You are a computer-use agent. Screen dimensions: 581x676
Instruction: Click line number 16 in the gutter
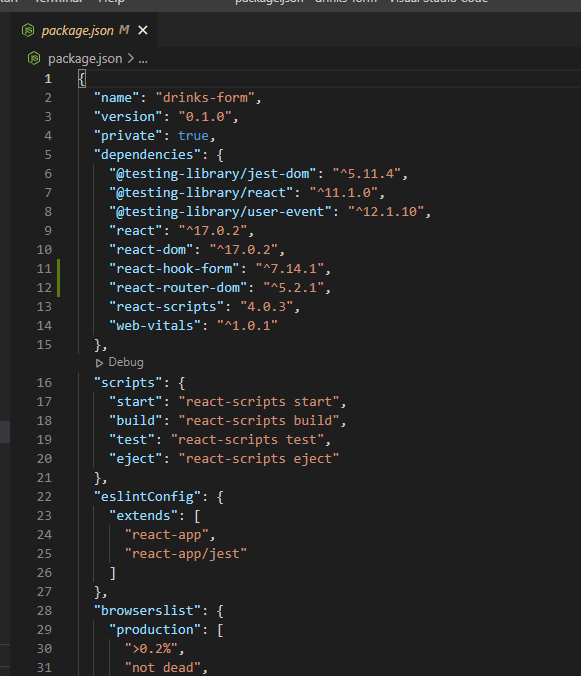tap(44, 383)
